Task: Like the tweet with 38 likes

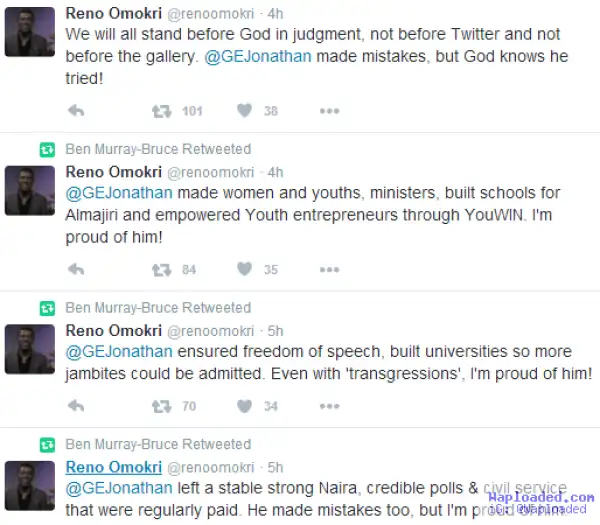Action: point(244,111)
